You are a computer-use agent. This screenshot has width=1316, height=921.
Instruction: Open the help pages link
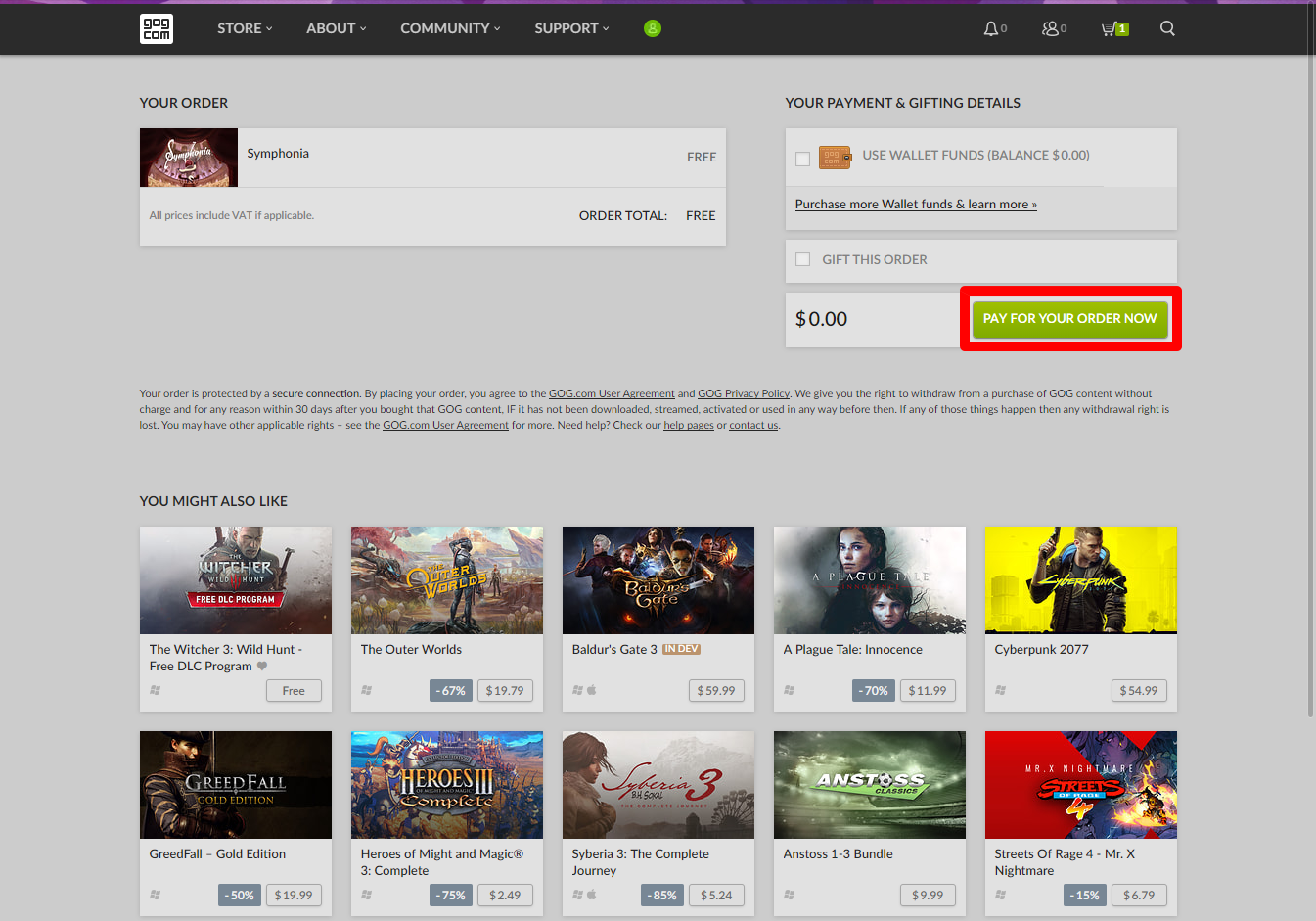coord(689,425)
